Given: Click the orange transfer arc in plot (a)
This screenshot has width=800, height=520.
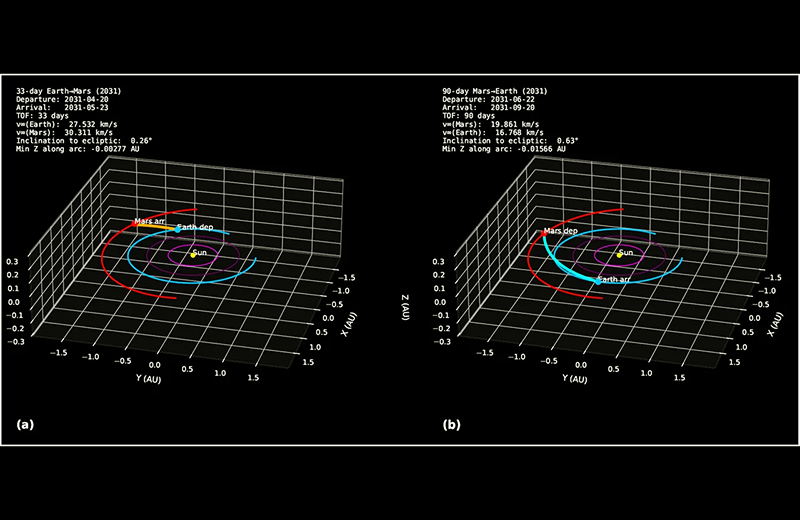Looking at the screenshot, I should coord(156,226).
